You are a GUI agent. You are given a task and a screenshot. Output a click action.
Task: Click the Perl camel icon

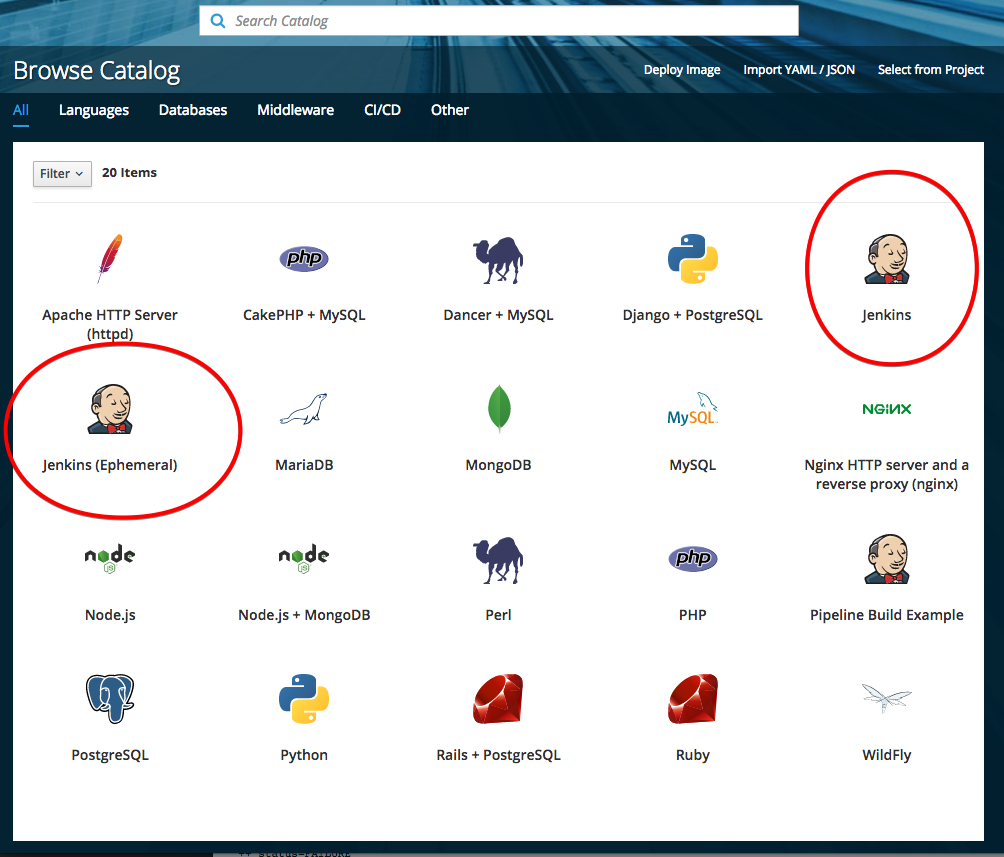(498, 560)
